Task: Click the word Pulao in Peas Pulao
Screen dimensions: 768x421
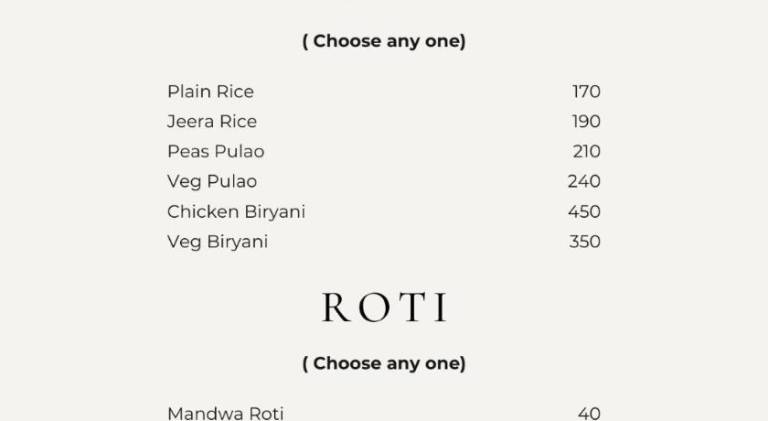Action: pos(240,152)
